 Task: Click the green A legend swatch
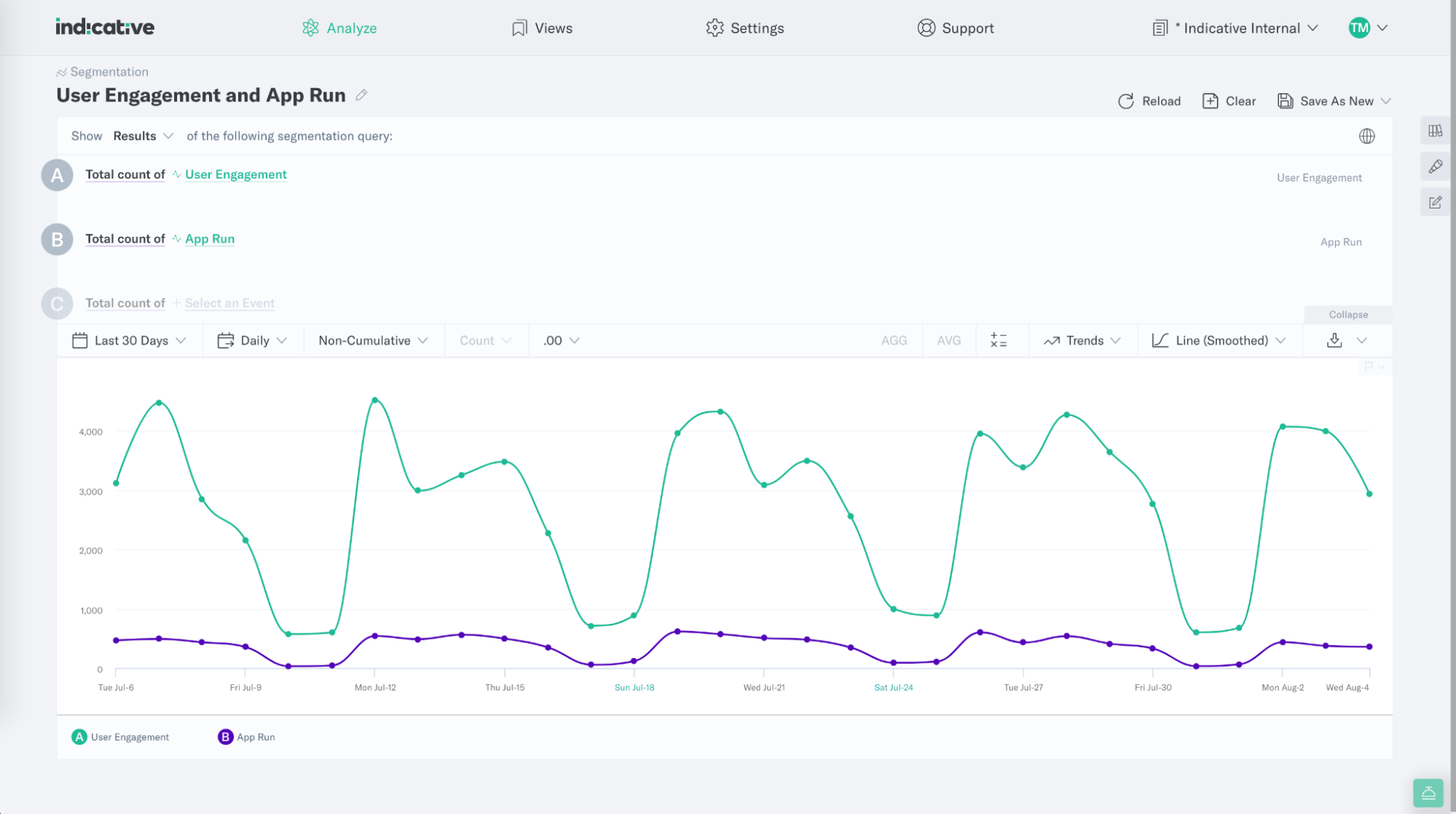(x=79, y=737)
